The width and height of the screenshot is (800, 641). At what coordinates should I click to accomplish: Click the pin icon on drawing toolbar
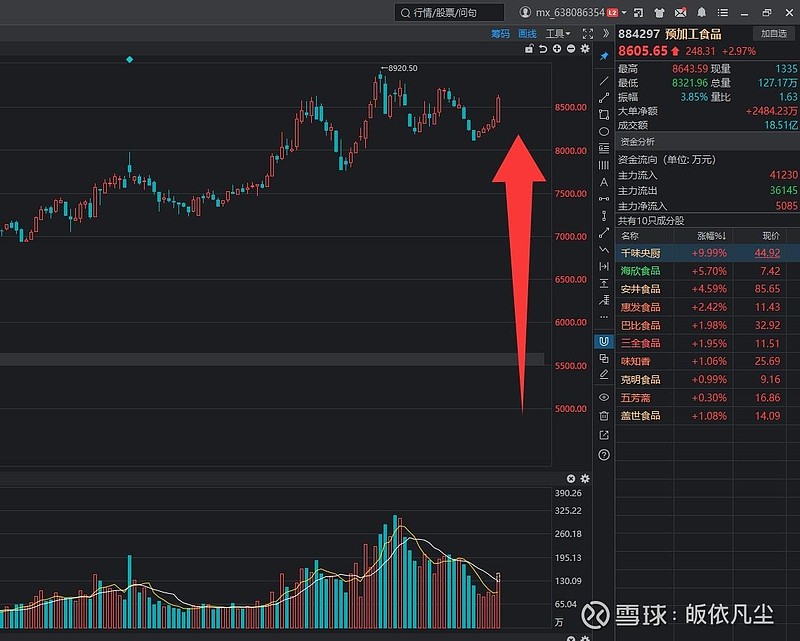tap(604, 56)
